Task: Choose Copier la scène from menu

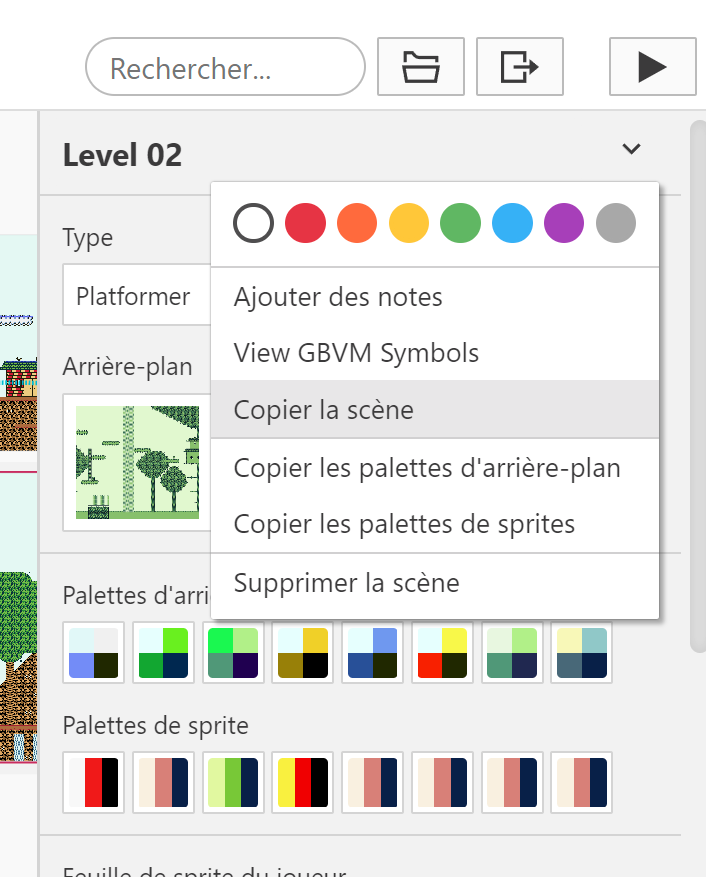Action: click(323, 410)
